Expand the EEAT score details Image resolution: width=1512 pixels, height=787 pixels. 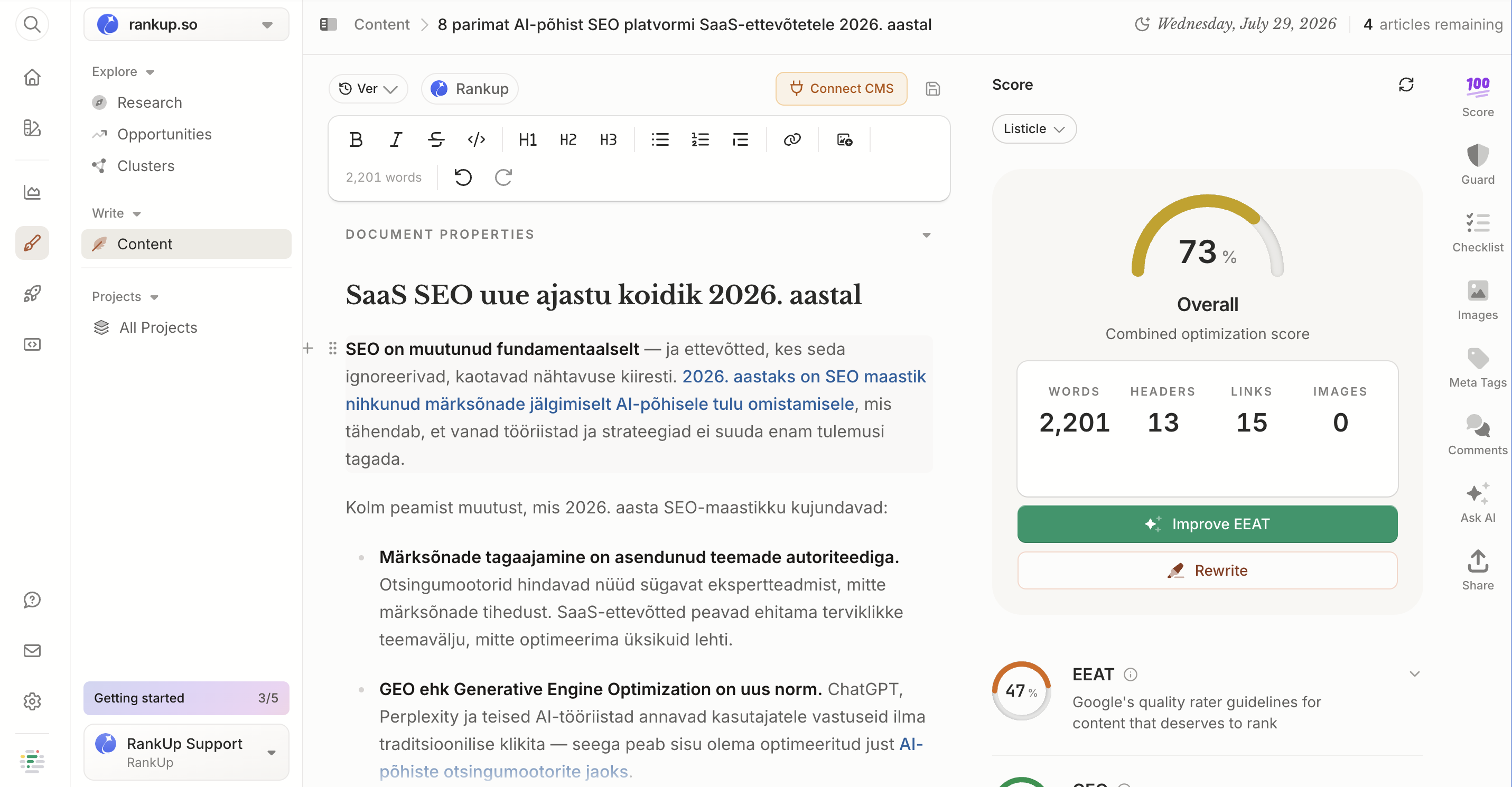click(x=1414, y=674)
